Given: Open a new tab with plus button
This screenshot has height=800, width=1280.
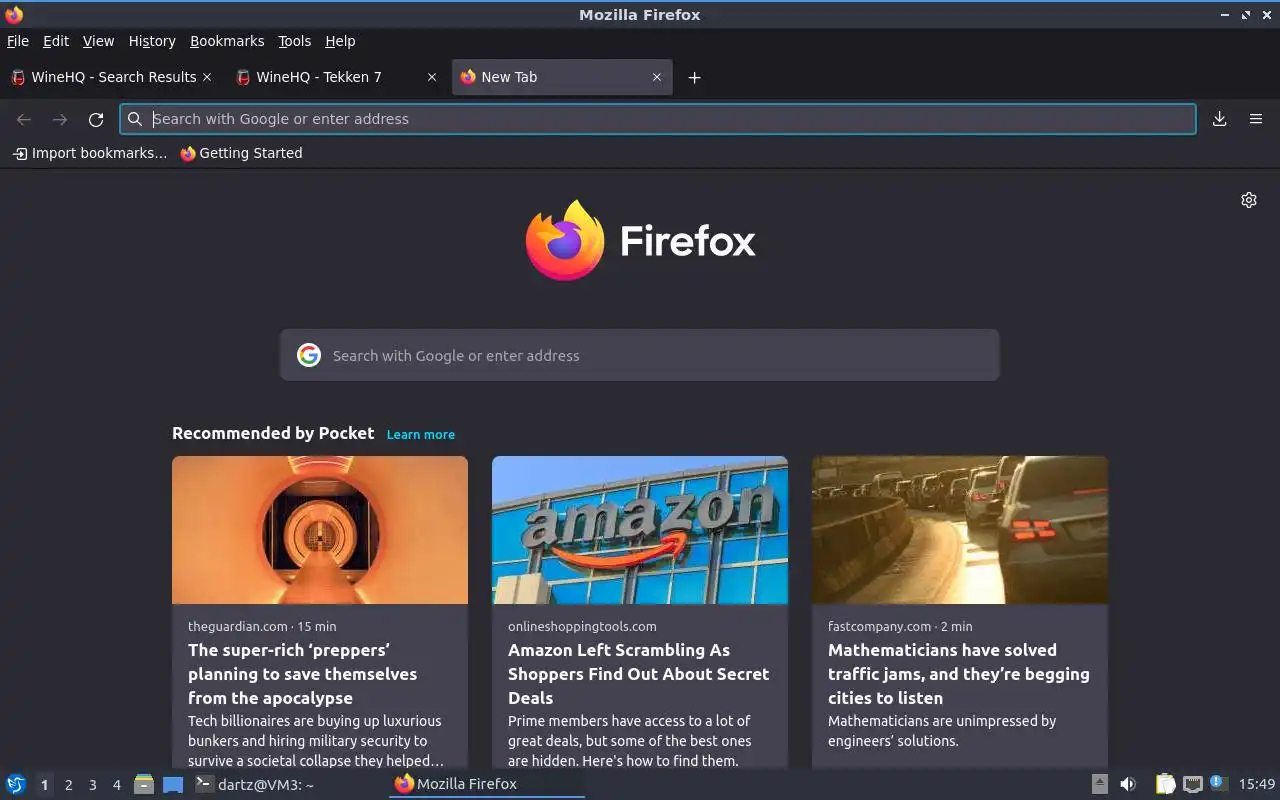Looking at the screenshot, I should [694, 77].
